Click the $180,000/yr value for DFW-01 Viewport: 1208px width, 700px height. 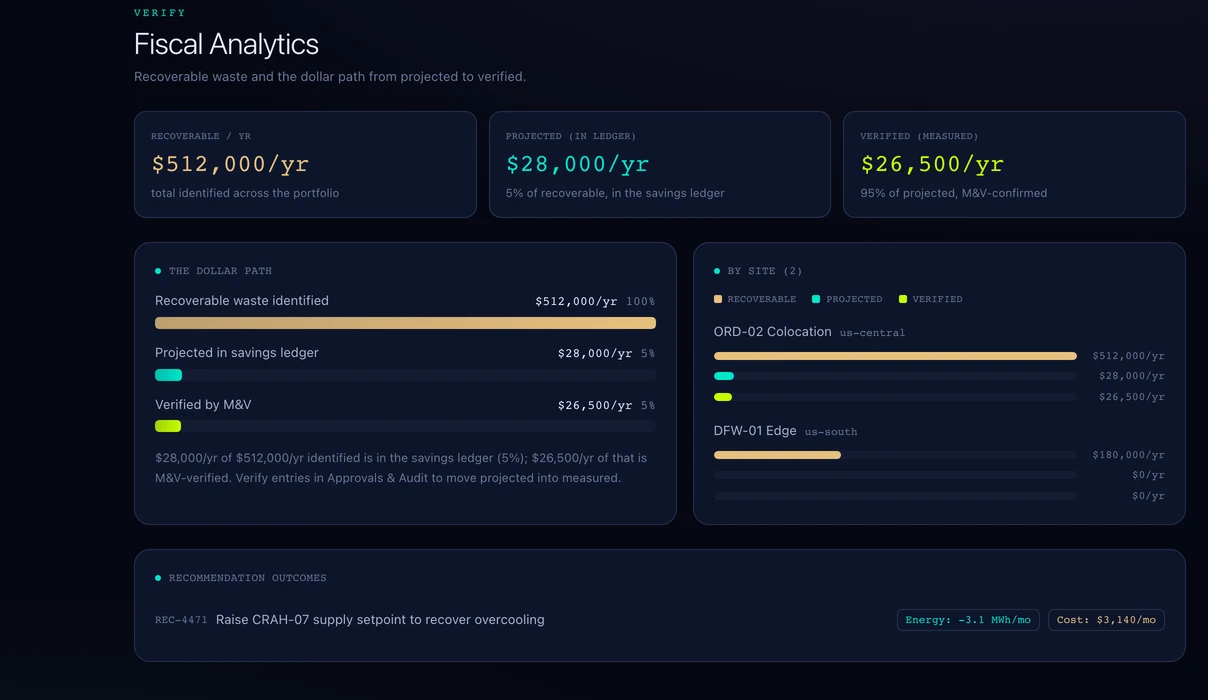1128,455
